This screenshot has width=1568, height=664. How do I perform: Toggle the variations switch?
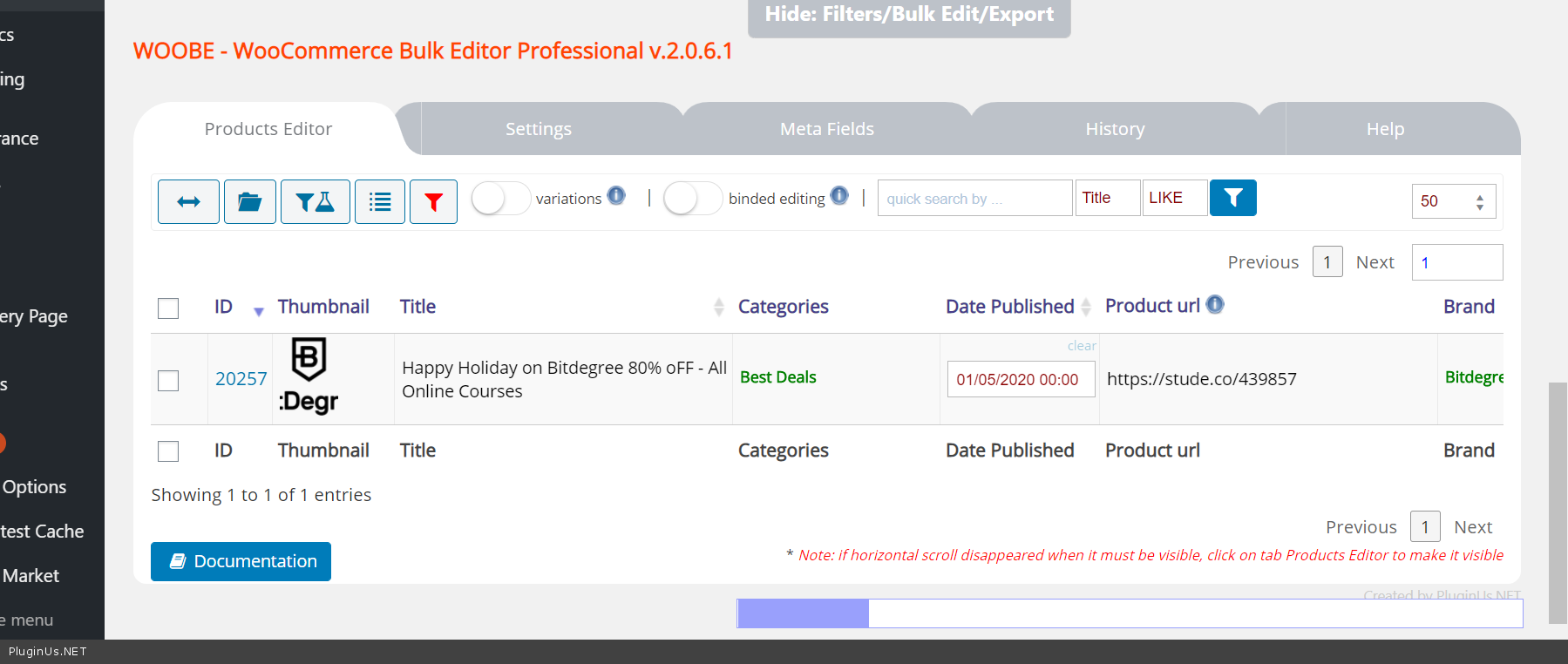pyautogui.click(x=501, y=199)
